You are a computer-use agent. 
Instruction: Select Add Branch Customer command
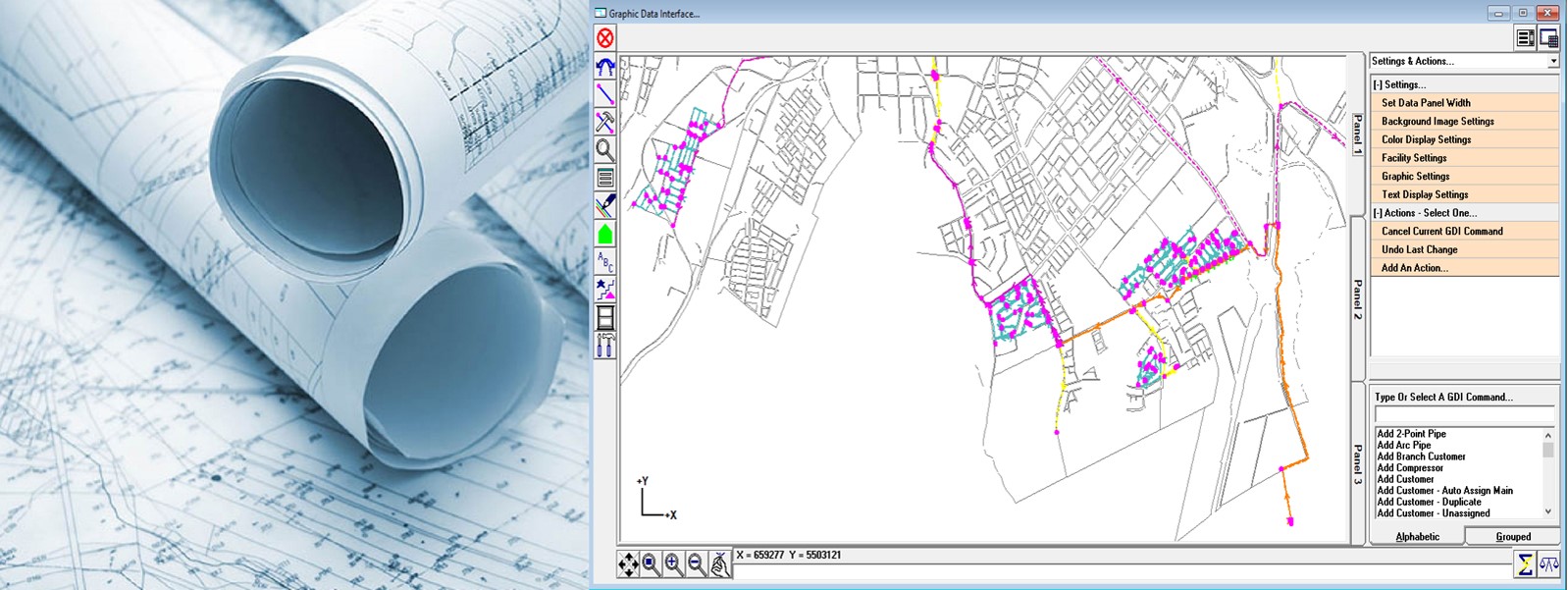(x=1421, y=456)
